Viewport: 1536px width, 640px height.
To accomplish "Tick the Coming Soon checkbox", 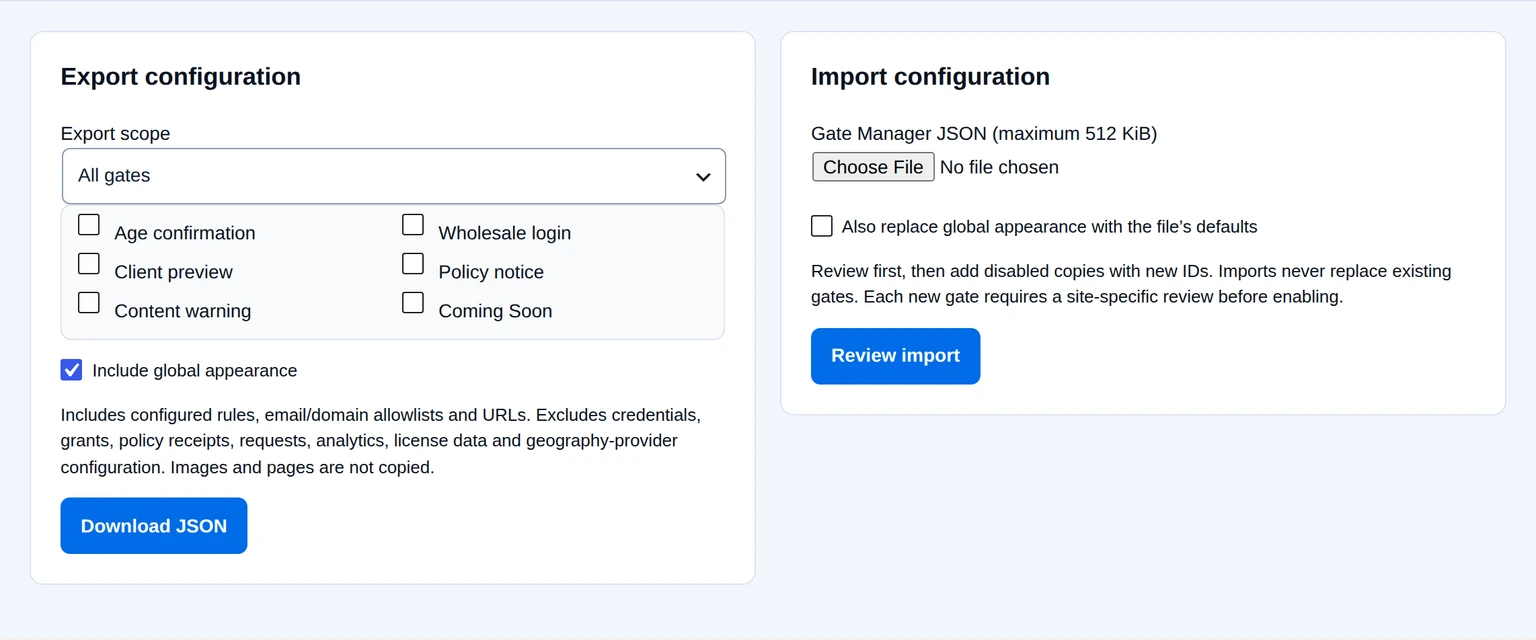I will point(413,303).
